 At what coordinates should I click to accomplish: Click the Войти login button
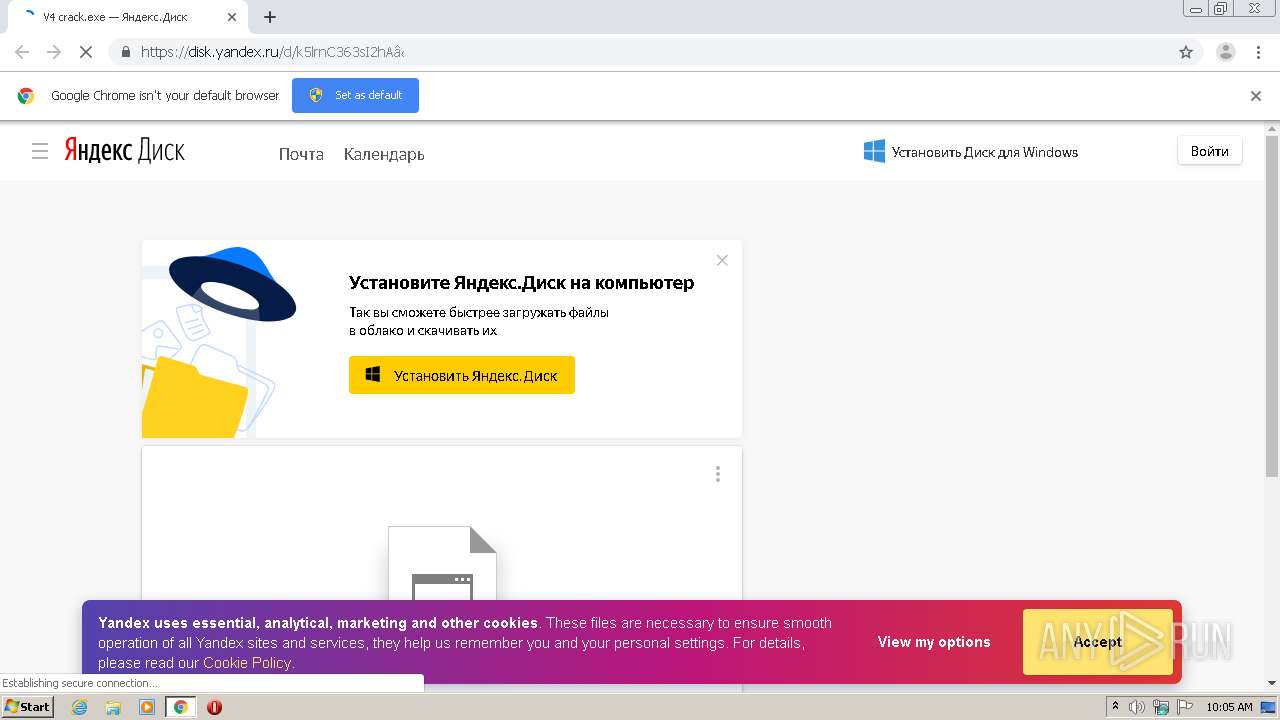(1209, 151)
